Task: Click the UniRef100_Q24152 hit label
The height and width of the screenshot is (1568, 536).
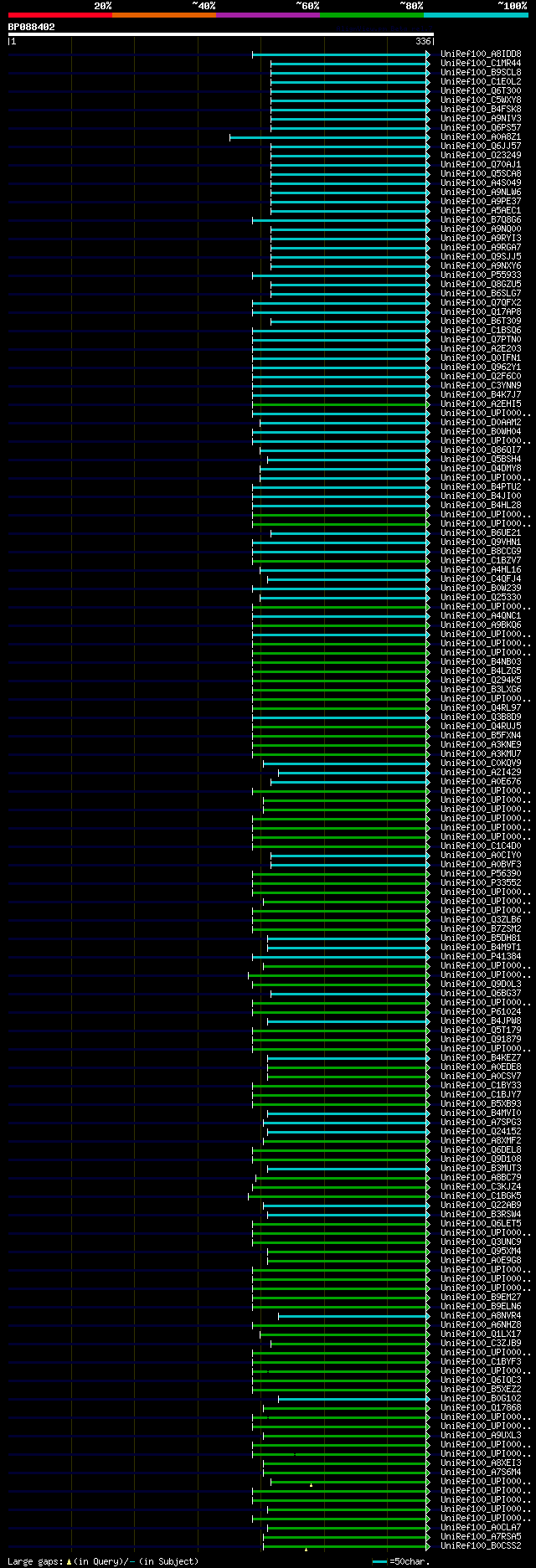Action: pos(481,1132)
